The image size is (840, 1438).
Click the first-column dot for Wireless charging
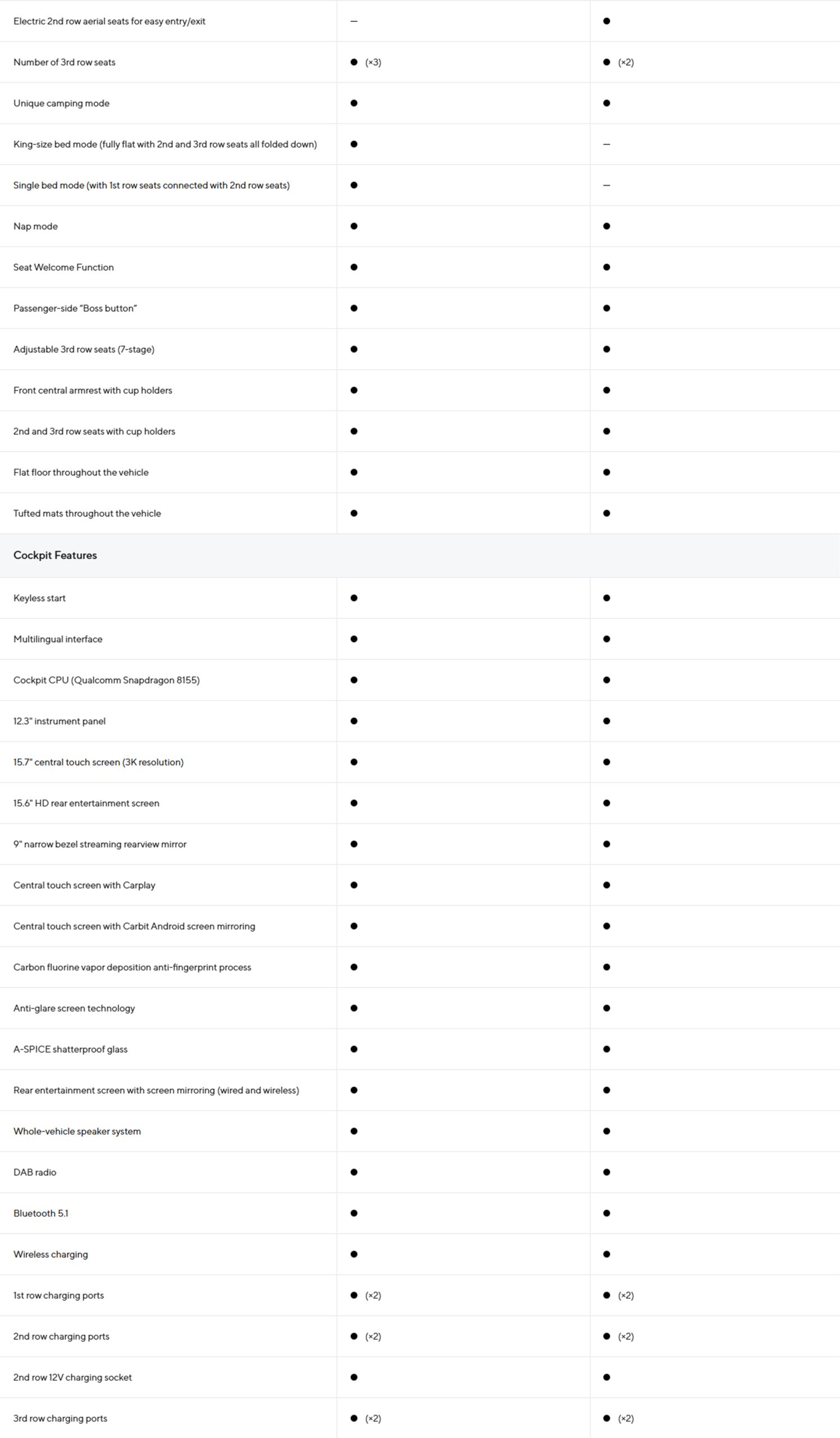click(354, 1254)
